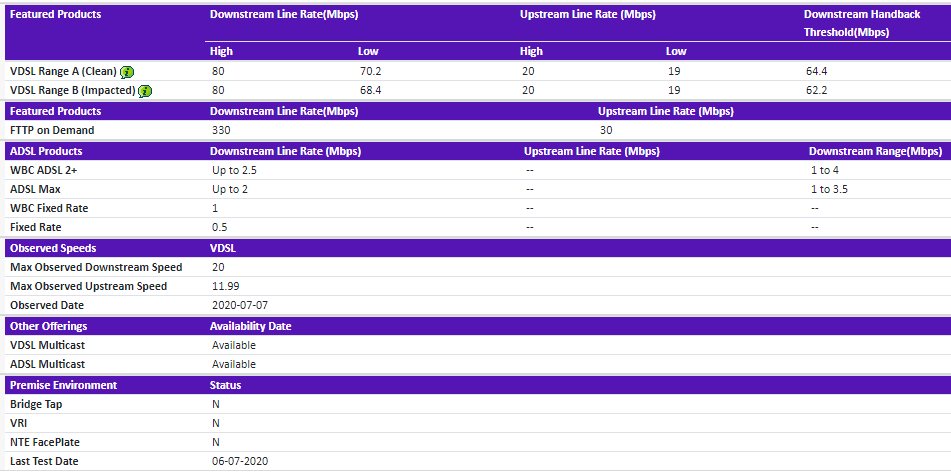This screenshot has width=951, height=472.
Task: Click the info icon beside VDSL Range B (Impacted)
Action: [145, 91]
